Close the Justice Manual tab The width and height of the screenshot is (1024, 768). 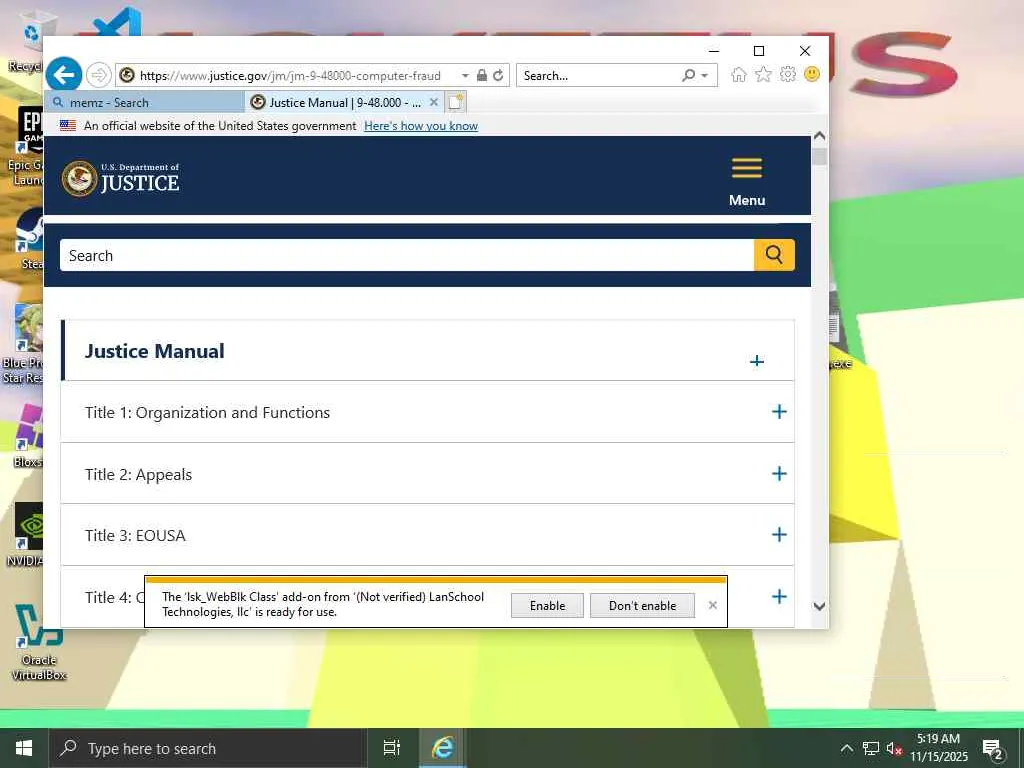click(x=434, y=103)
